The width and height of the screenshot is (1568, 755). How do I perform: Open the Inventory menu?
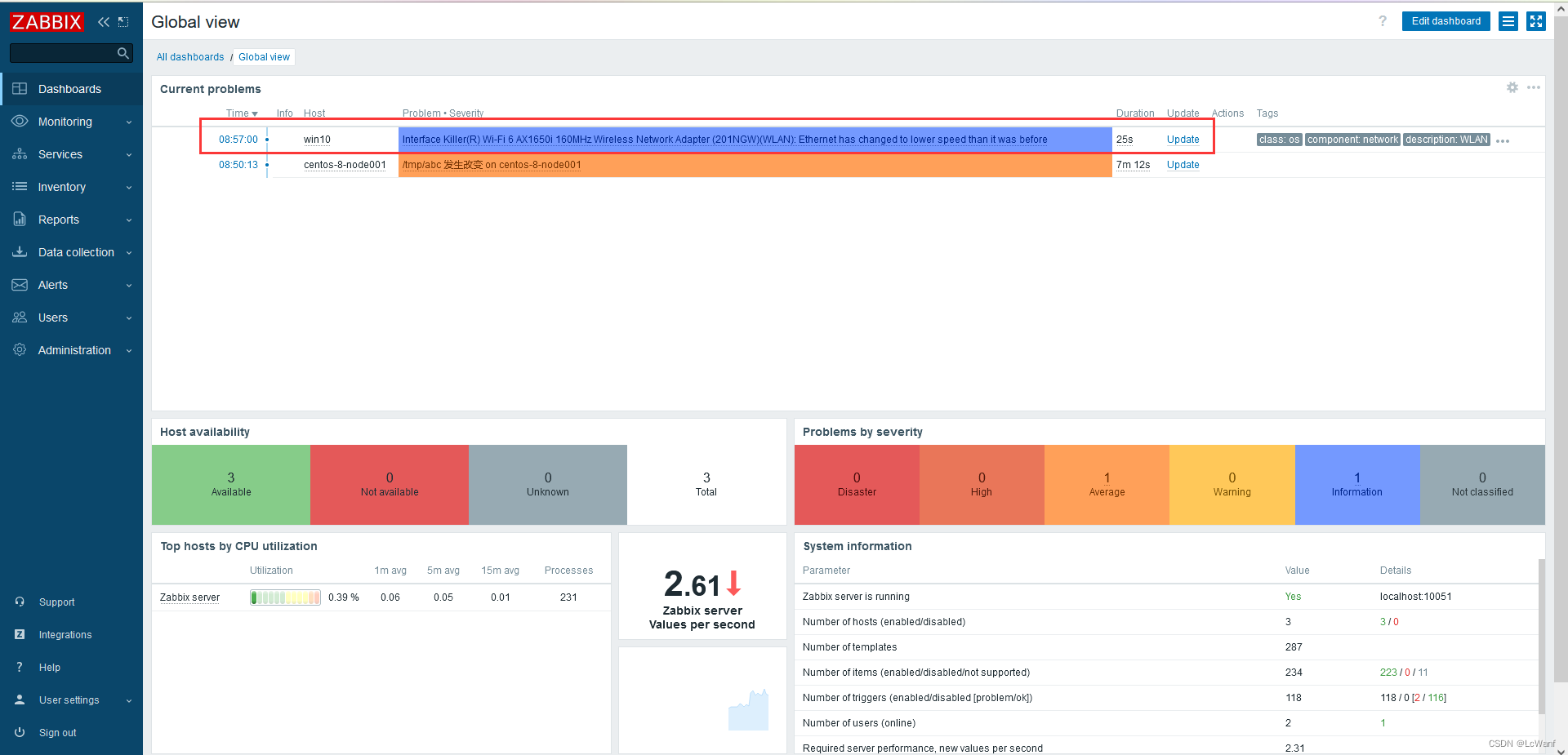pyautogui.click(x=71, y=187)
